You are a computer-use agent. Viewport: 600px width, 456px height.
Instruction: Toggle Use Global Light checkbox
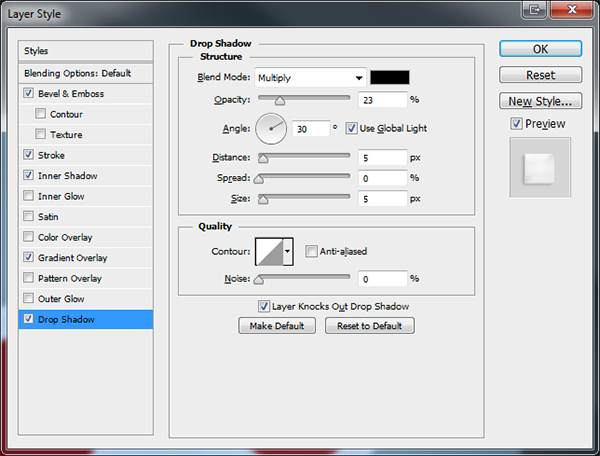click(351, 128)
